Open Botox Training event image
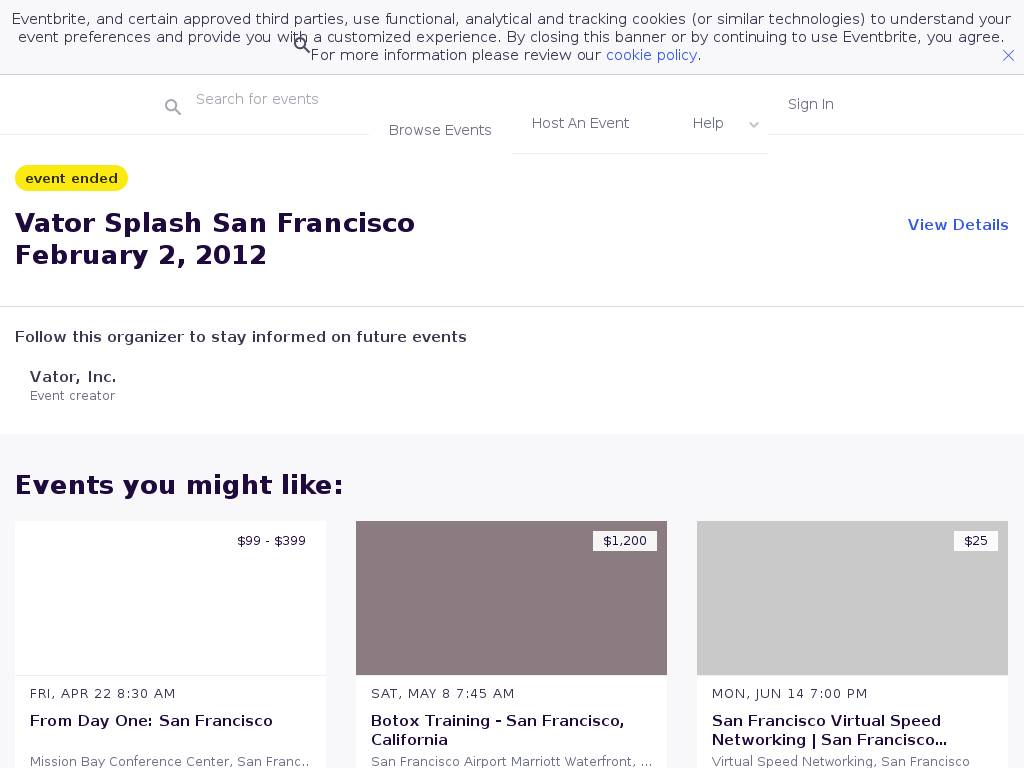1024x768 pixels. click(511, 598)
